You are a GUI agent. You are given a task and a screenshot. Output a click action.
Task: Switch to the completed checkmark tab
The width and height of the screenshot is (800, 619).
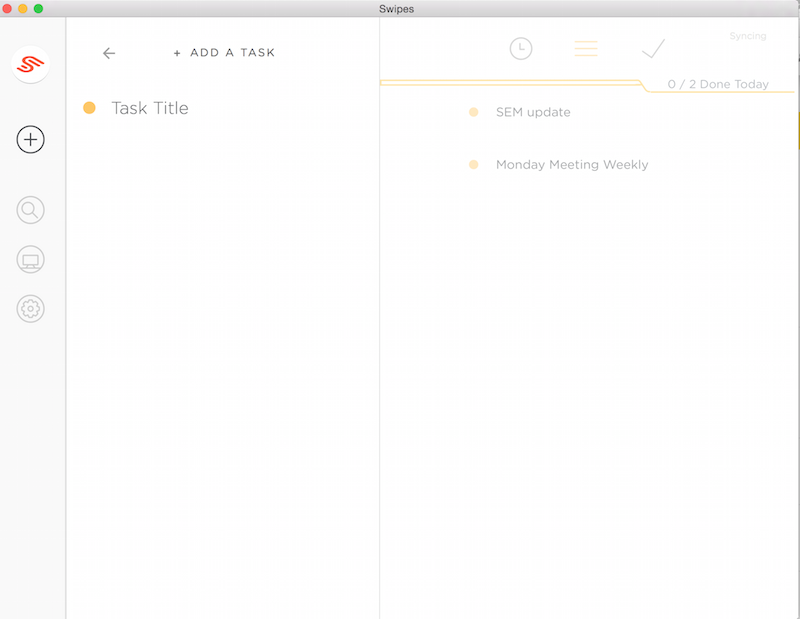point(654,48)
